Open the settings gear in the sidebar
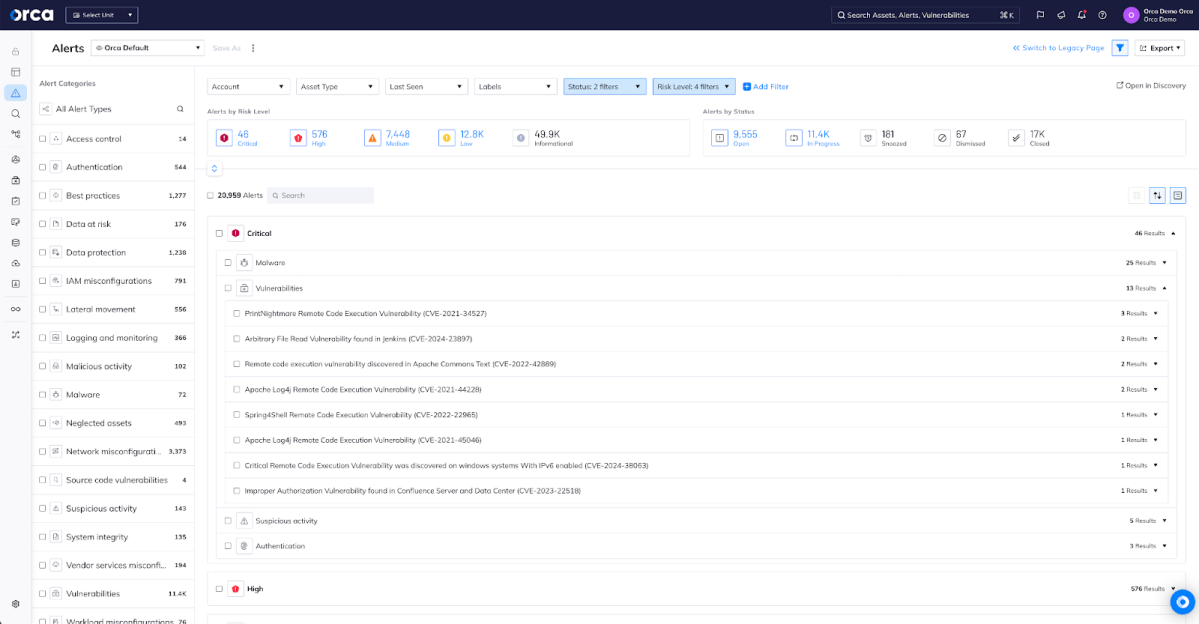This screenshot has width=1199, height=624. pyautogui.click(x=15, y=603)
